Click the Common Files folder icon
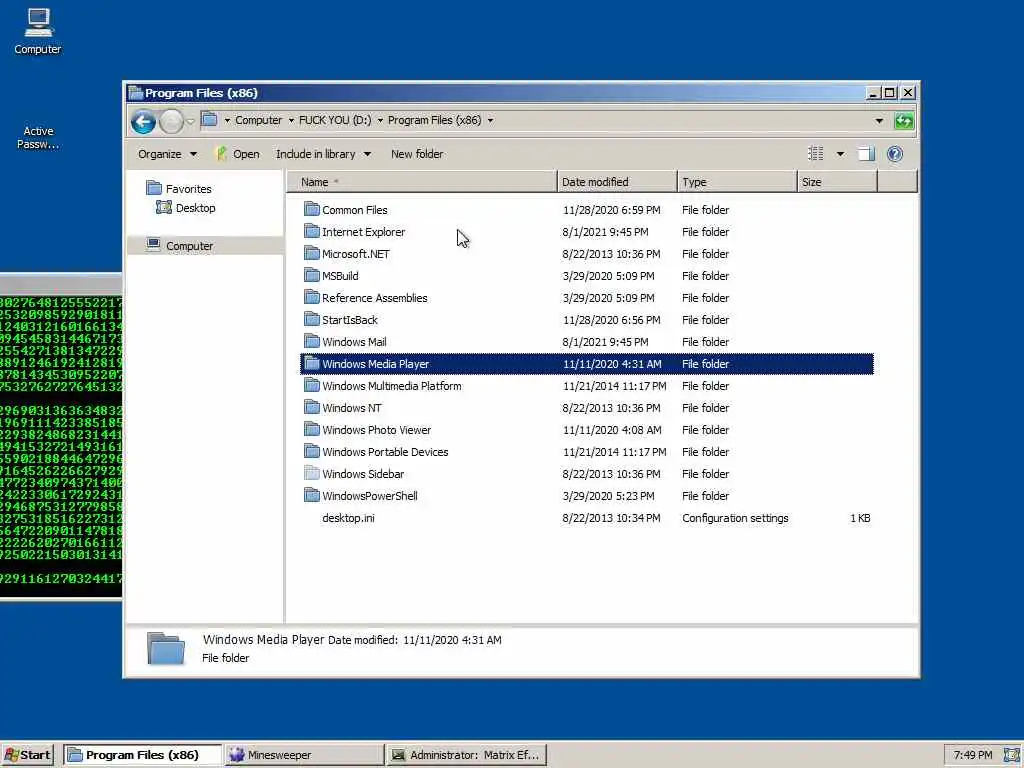This screenshot has width=1024, height=768. coord(312,210)
